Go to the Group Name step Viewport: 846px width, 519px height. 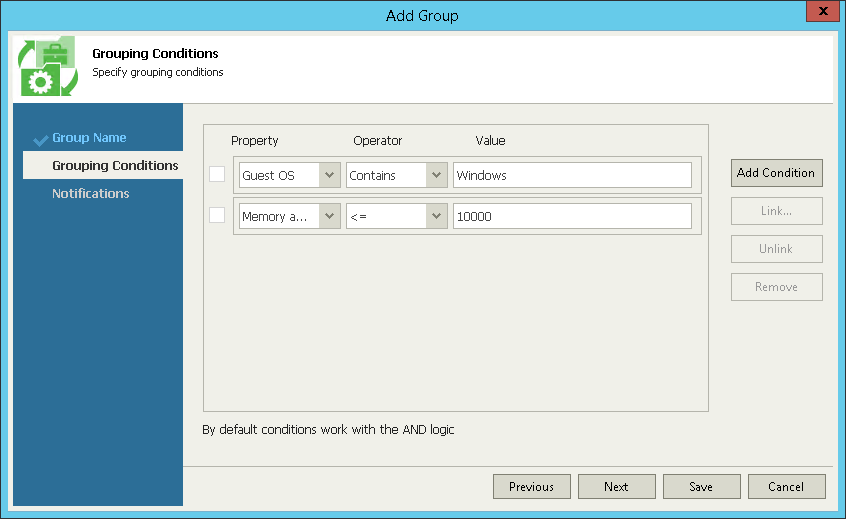pyautogui.click(x=89, y=138)
